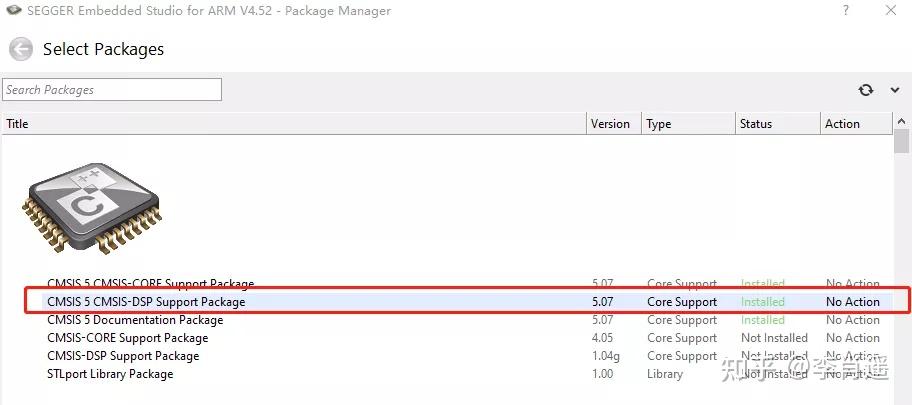Viewport: 912px width, 405px height.
Task: Sort by the Type column header
Action: tap(686, 124)
